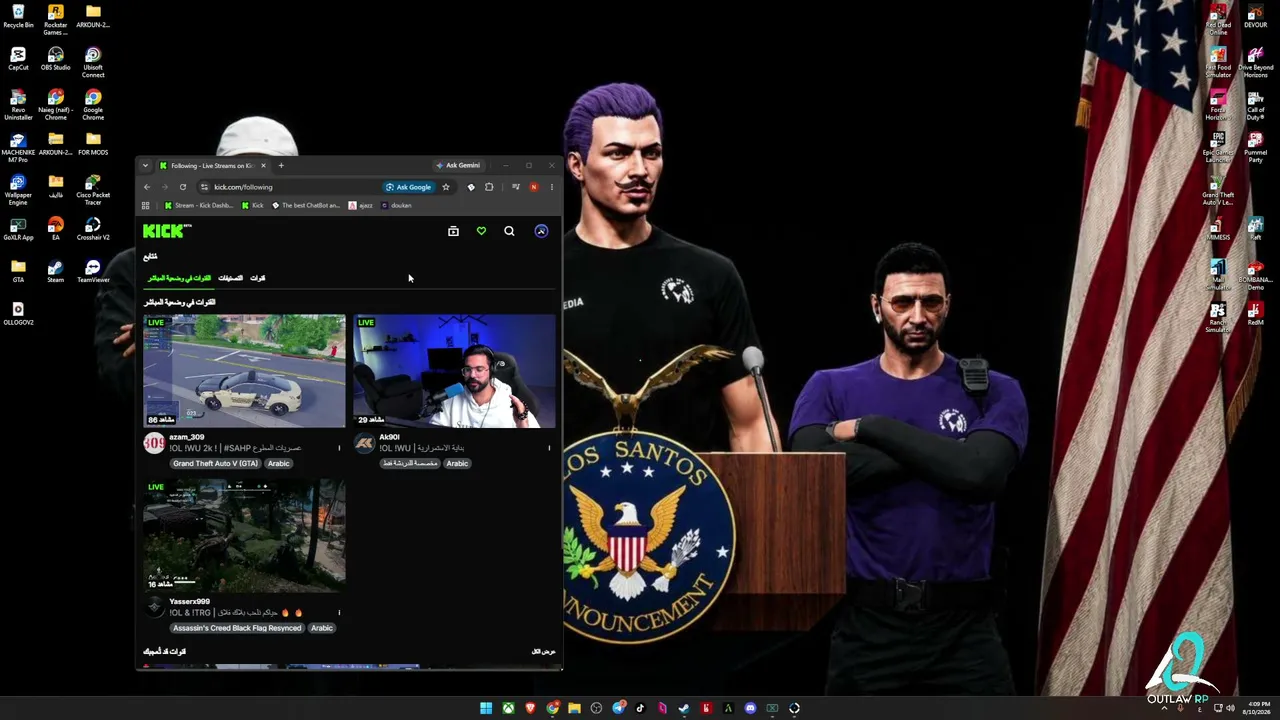Open Discord from the taskbar

coord(750,708)
